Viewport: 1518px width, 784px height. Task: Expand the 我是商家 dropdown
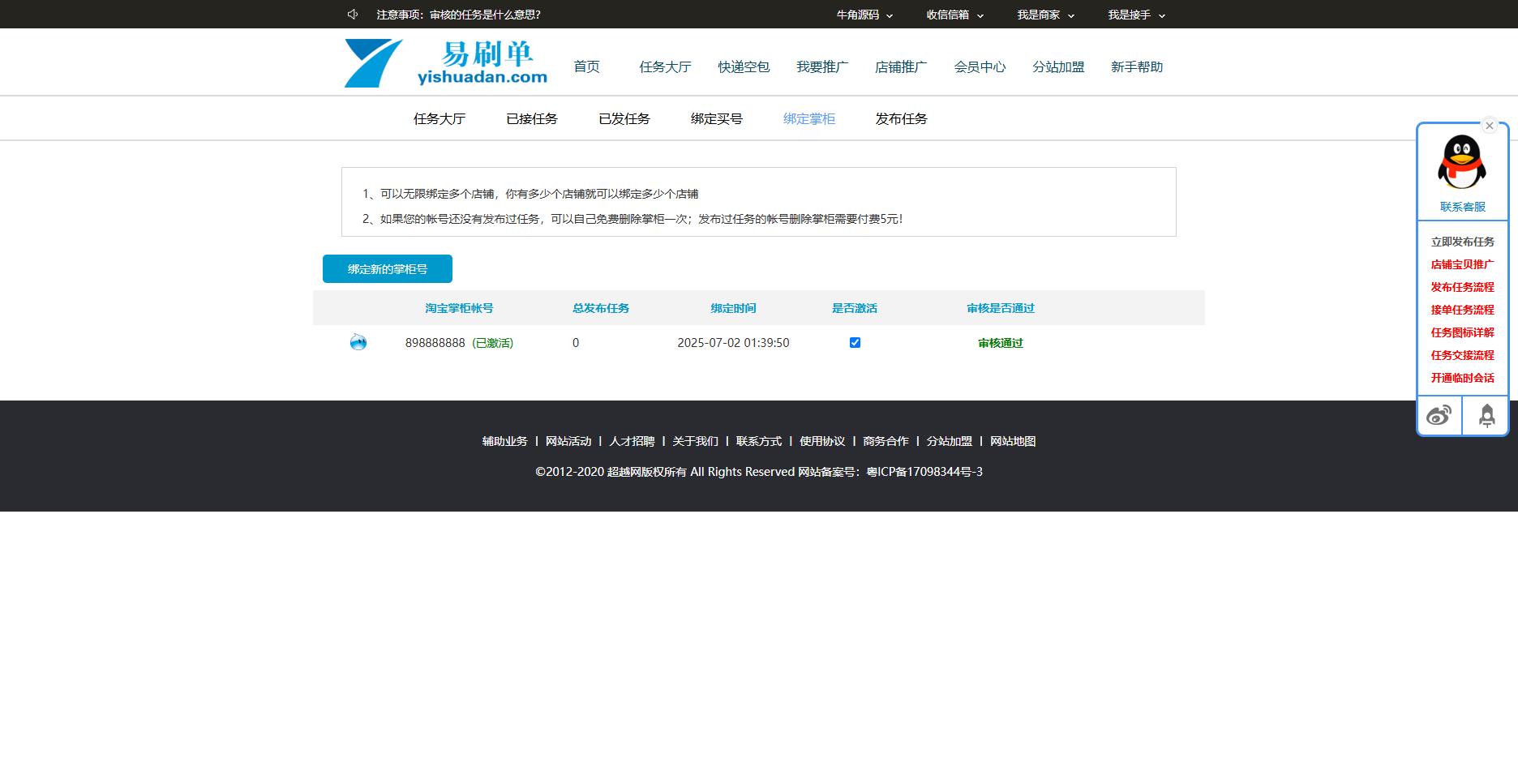pyautogui.click(x=1045, y=15)
